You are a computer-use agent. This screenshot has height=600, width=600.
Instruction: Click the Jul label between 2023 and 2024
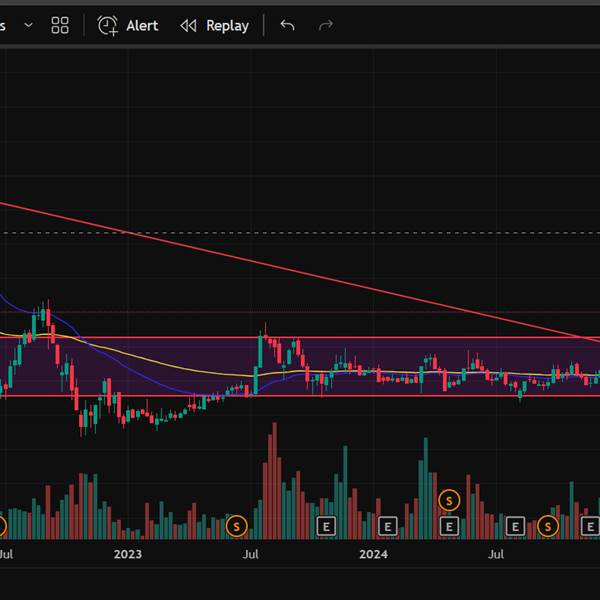pyautogui.click(x=251, y=554)
